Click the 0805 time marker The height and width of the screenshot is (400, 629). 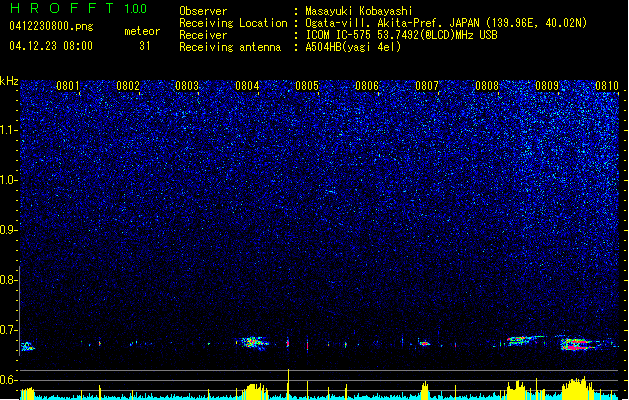point(307,86)
